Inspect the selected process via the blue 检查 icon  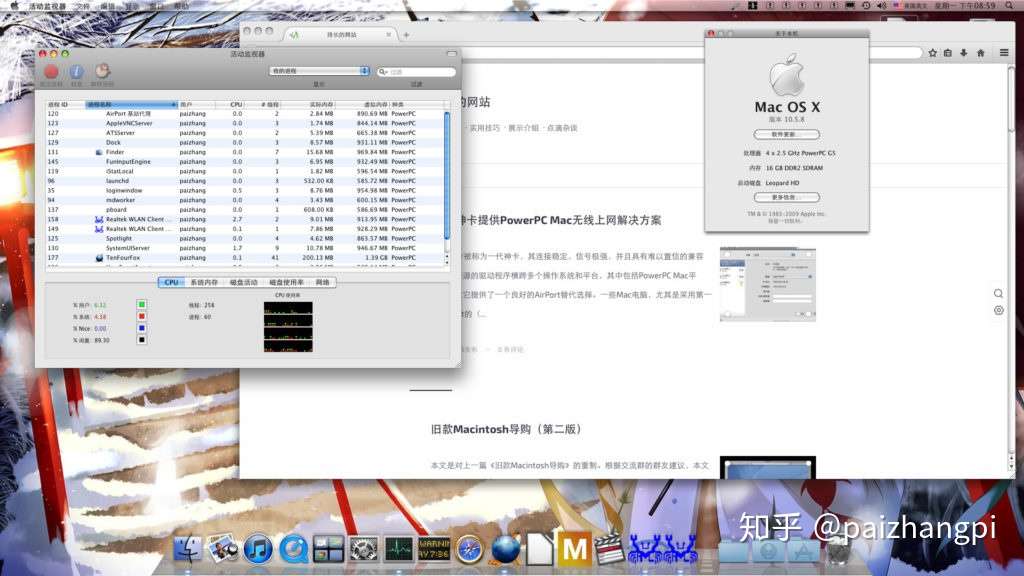[77, 72]
